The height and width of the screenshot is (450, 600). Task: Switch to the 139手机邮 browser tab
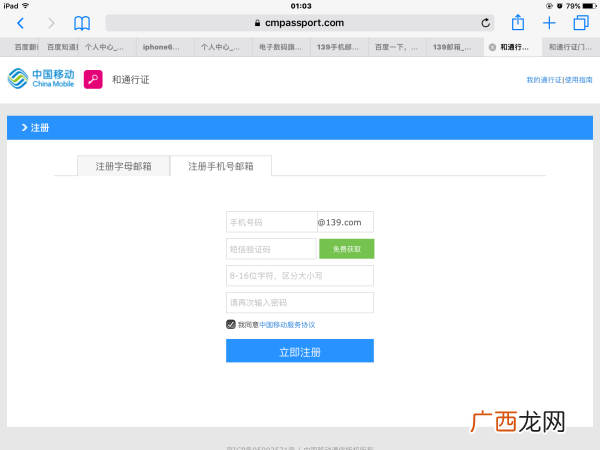point(339,47)
